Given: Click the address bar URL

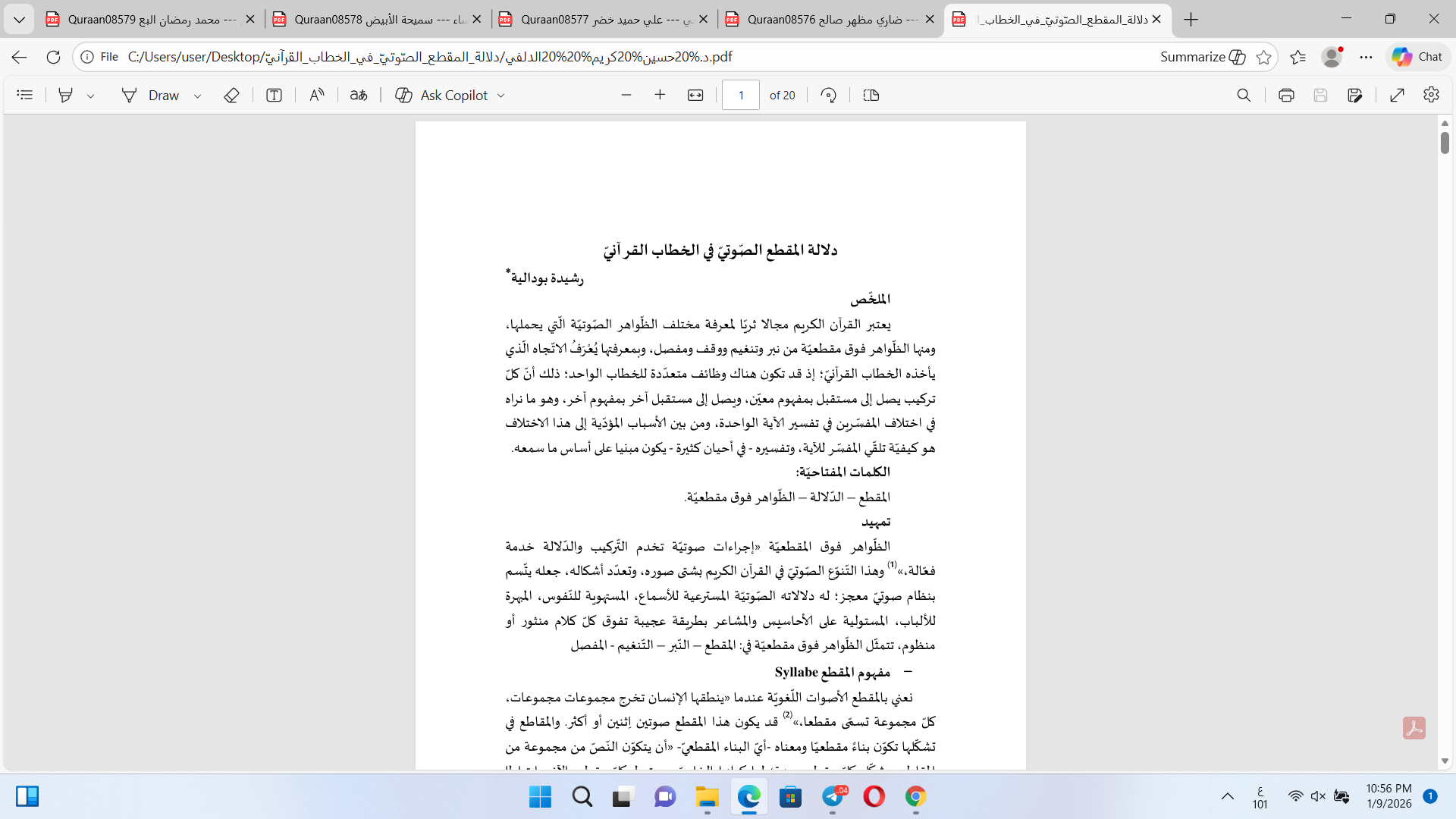Looking at the screenshot, I should 430,57.
